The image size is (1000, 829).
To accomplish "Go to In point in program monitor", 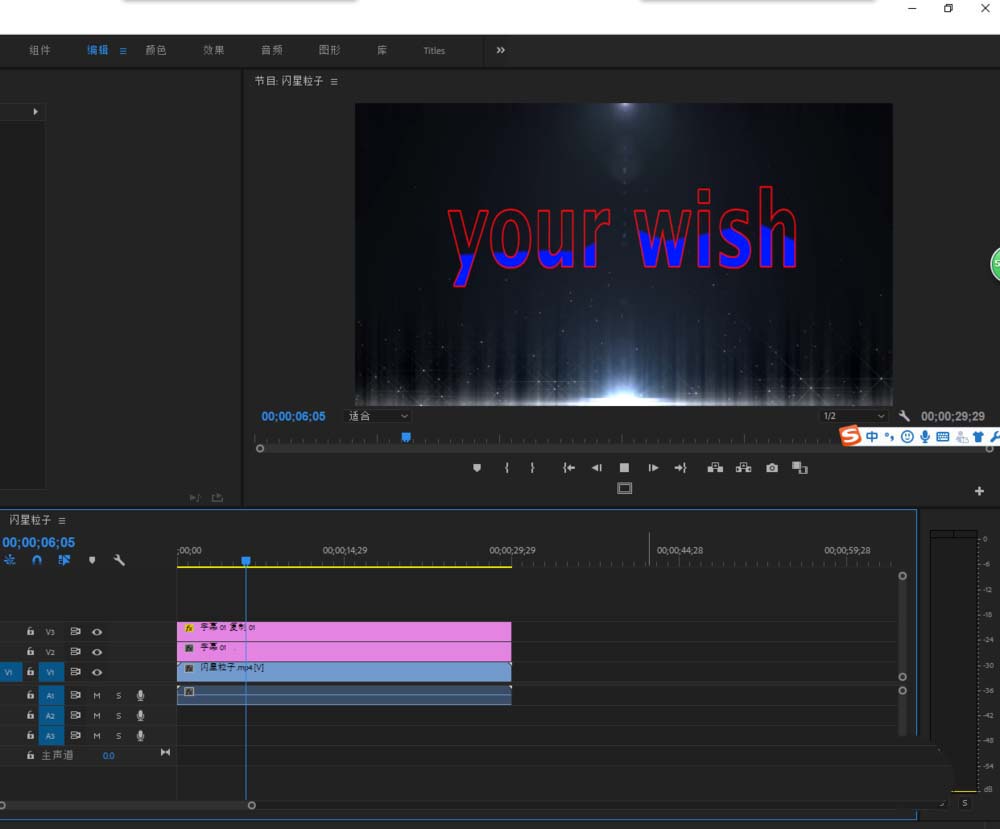I will click(569, 468).
